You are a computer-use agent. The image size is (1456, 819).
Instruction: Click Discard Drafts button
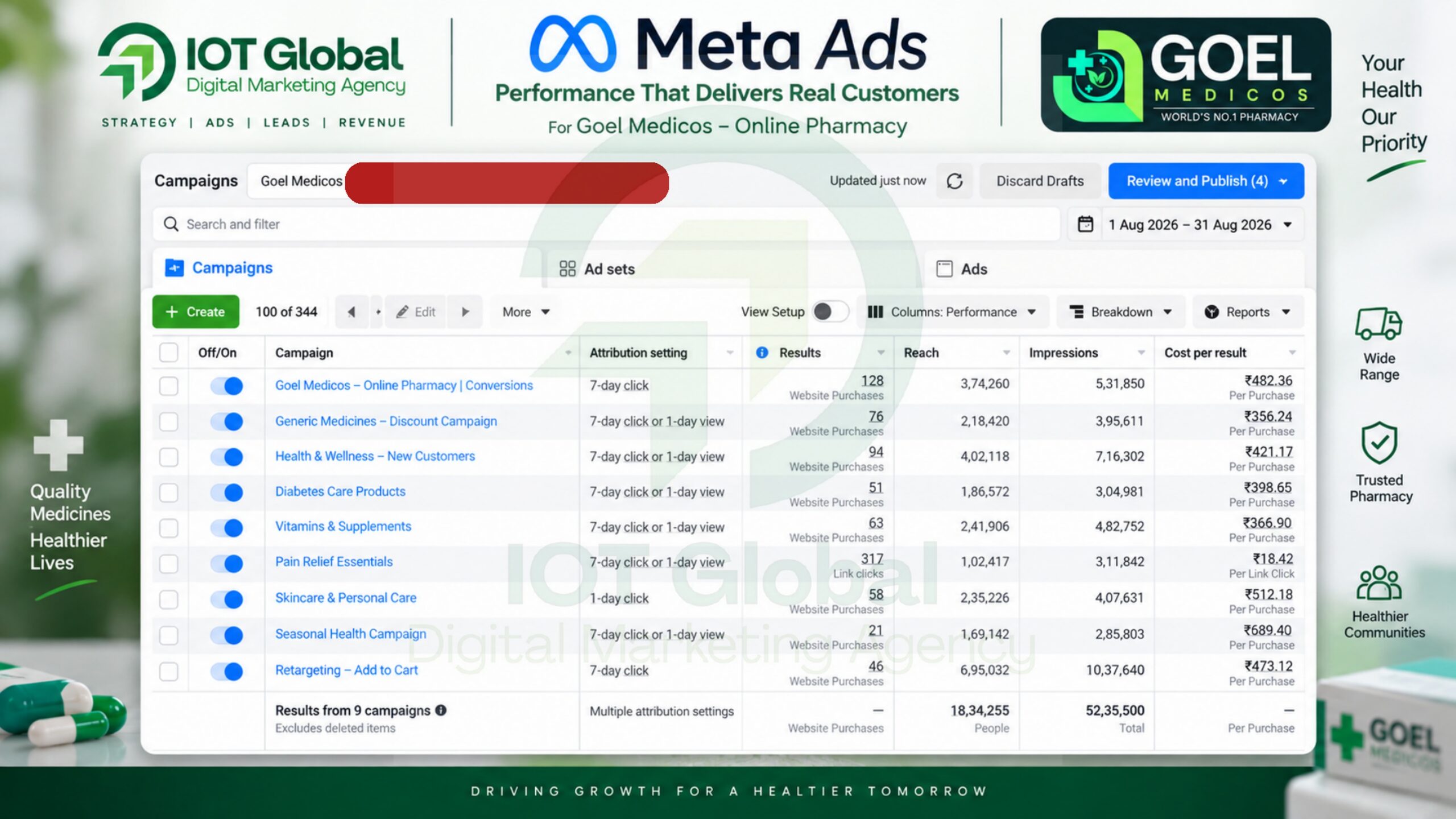[x=1040, y=181]
